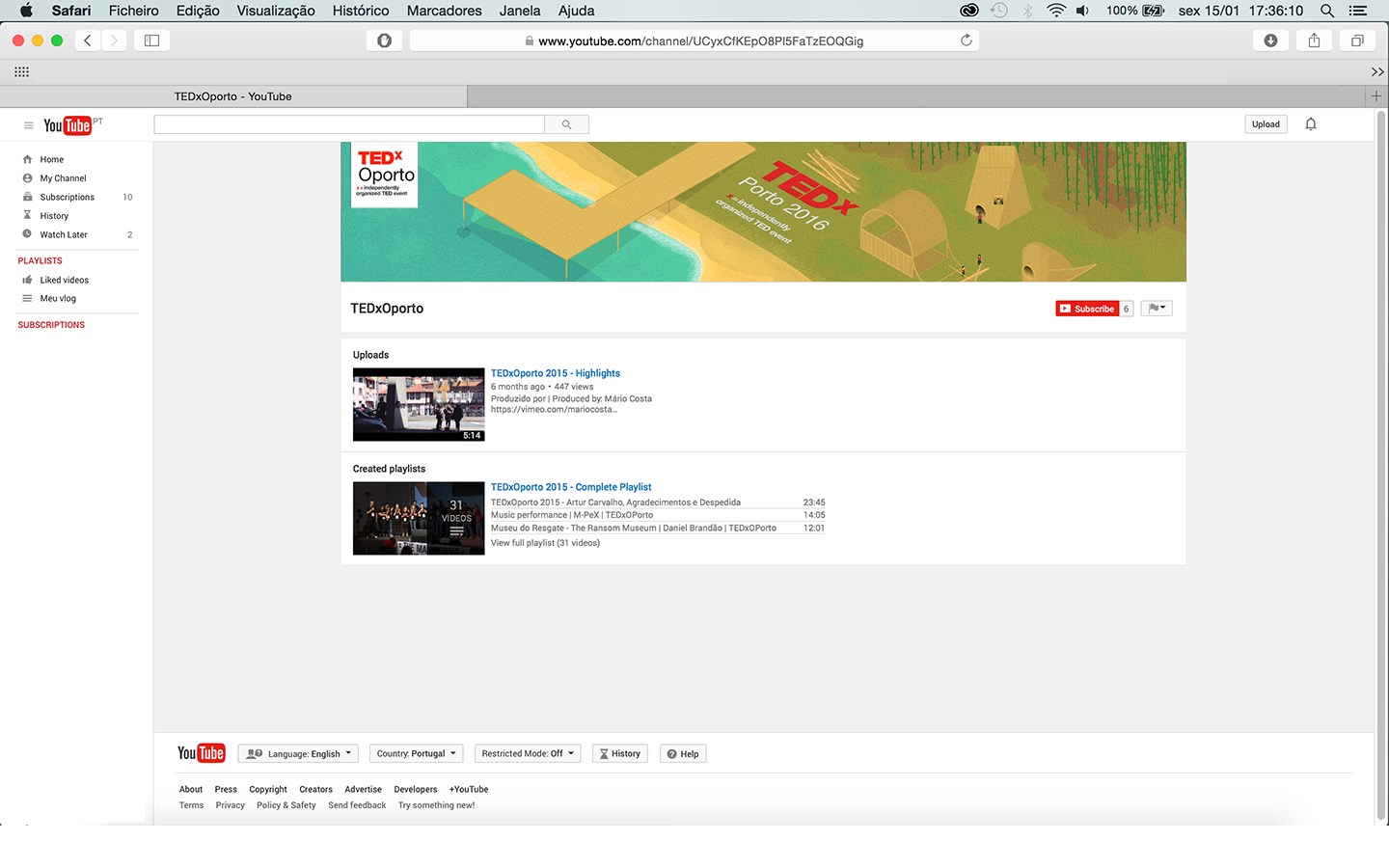1389x868 pixels.
Task: Open Creators footer link
Action: pos(315,789)
